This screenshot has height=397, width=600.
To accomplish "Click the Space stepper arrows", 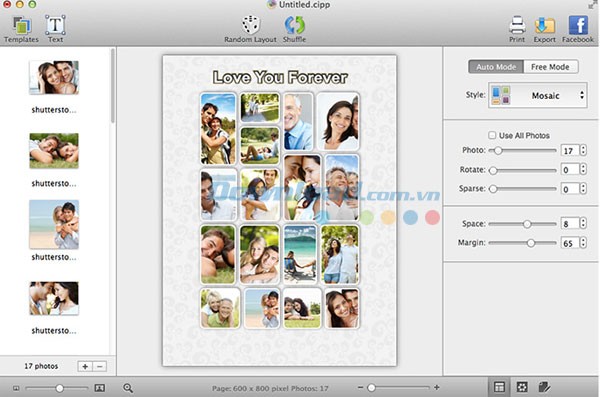I will (583, 223).
